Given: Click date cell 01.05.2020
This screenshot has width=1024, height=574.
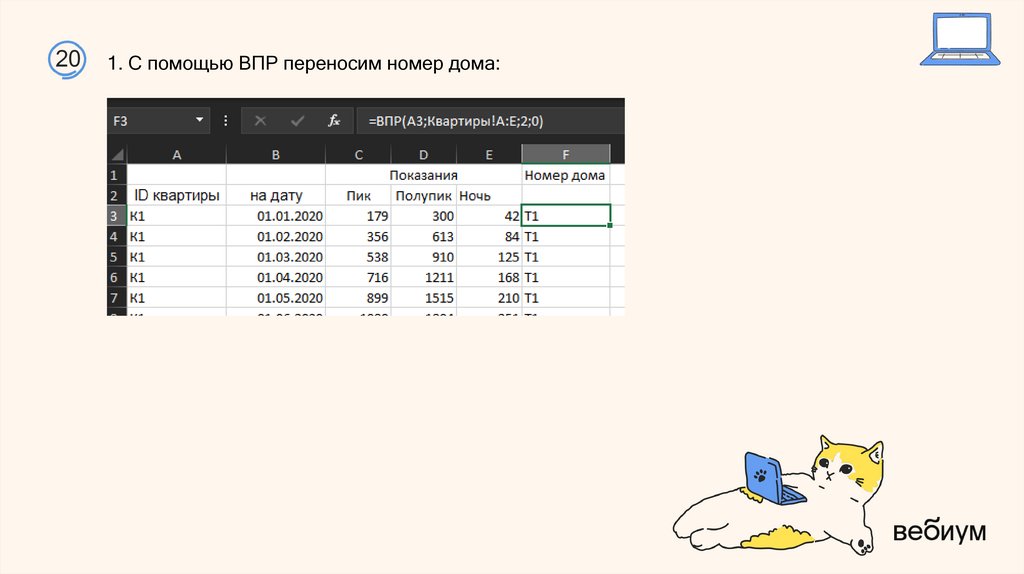Looking at the screenshot, I should [x=276, y=298].
